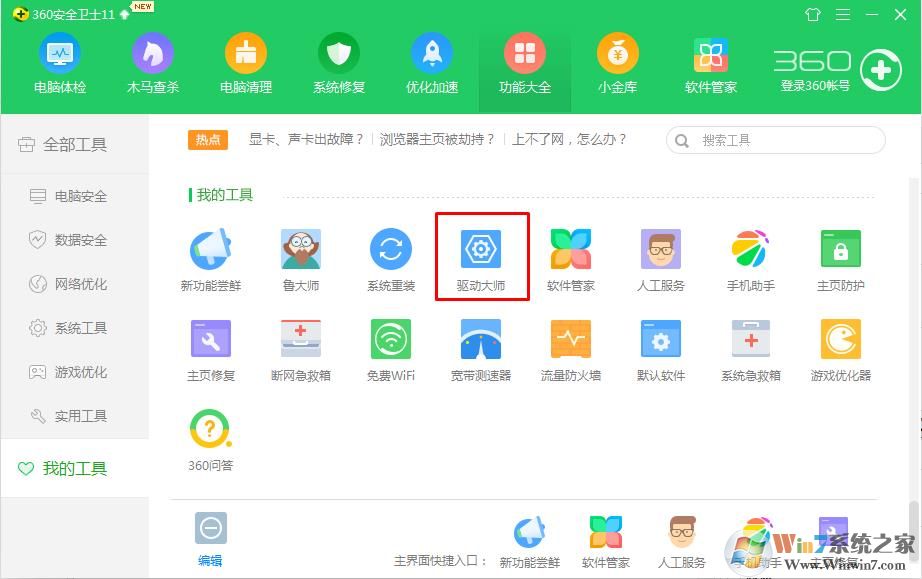The width and height of the screenshot is (922, 579).
Task: Launch 主页防护 lock tool
Action: (x=841, y=259)
